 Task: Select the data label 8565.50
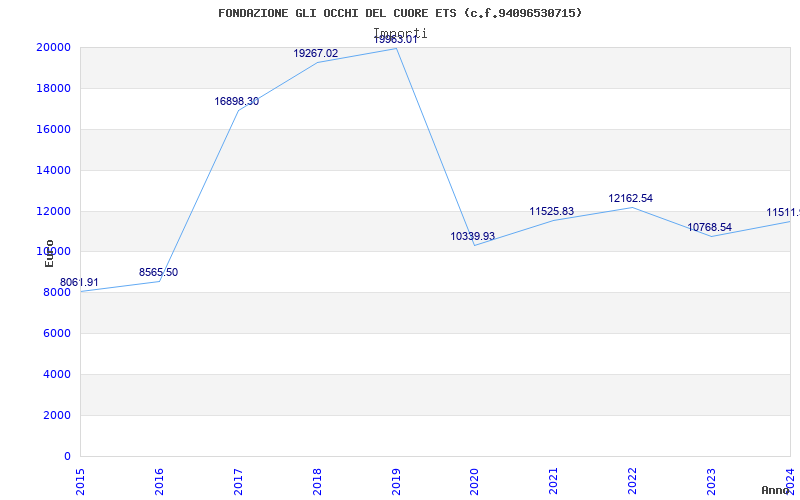158,272
